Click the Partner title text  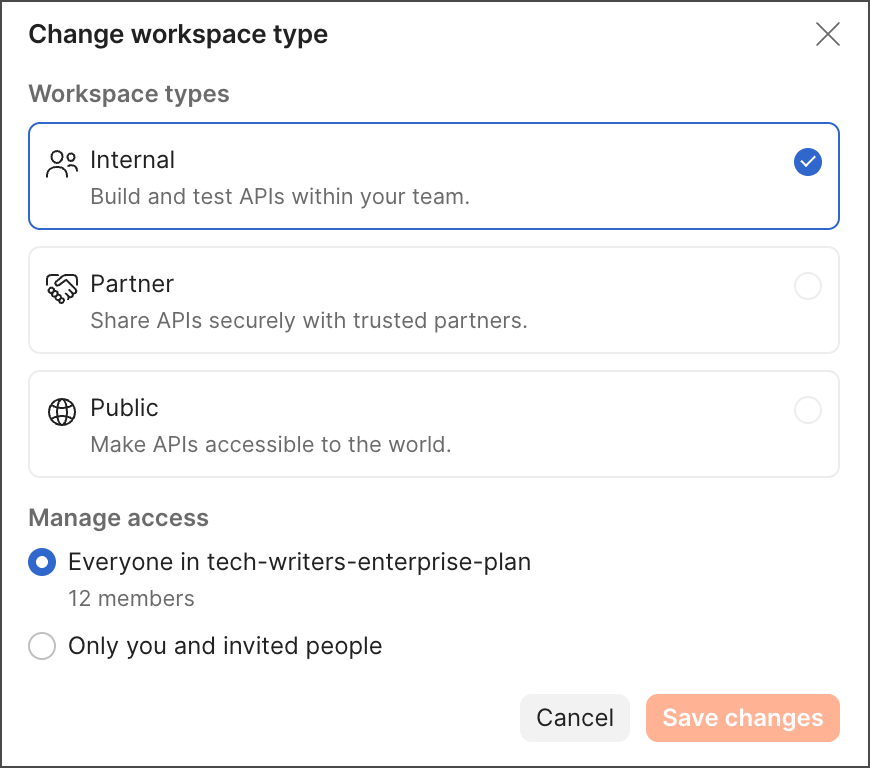coord(132,284)
